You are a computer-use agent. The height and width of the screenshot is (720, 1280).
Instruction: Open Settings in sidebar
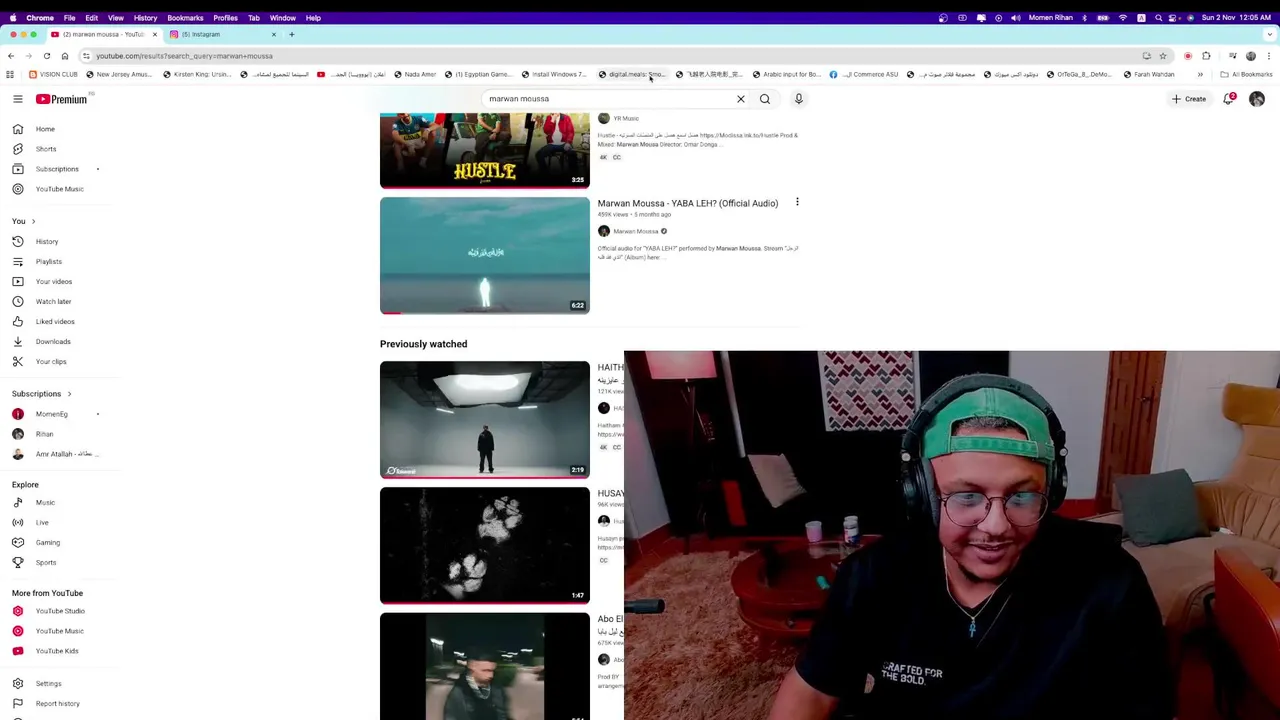(48, 683)
